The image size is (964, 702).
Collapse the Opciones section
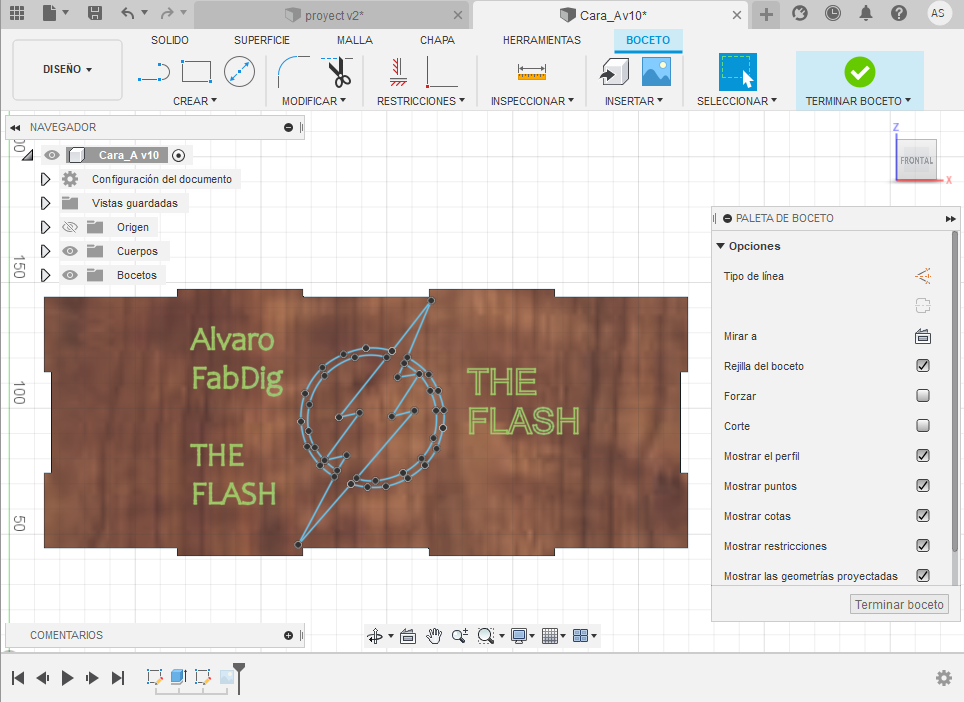(x=721, y=246)
